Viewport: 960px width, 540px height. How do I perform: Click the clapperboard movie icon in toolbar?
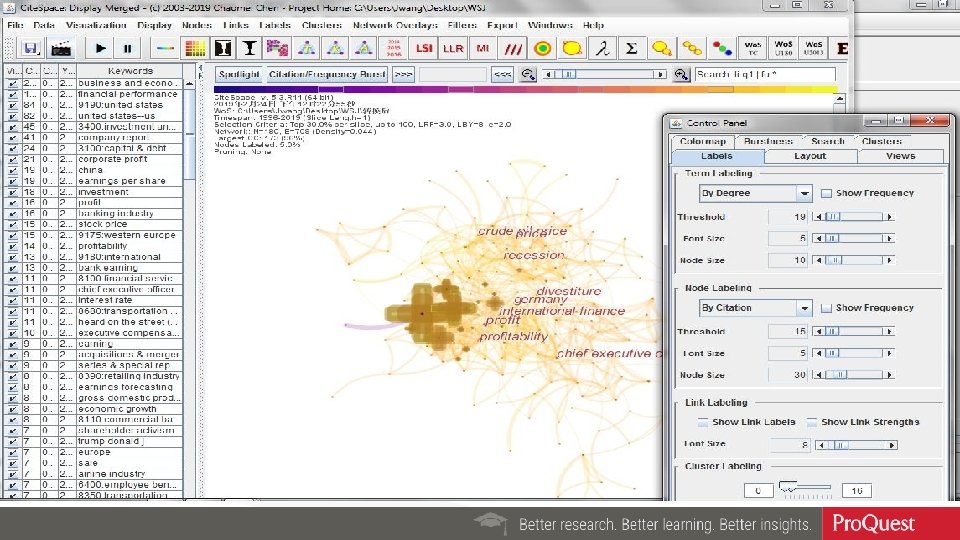click(x=61, y=48)
